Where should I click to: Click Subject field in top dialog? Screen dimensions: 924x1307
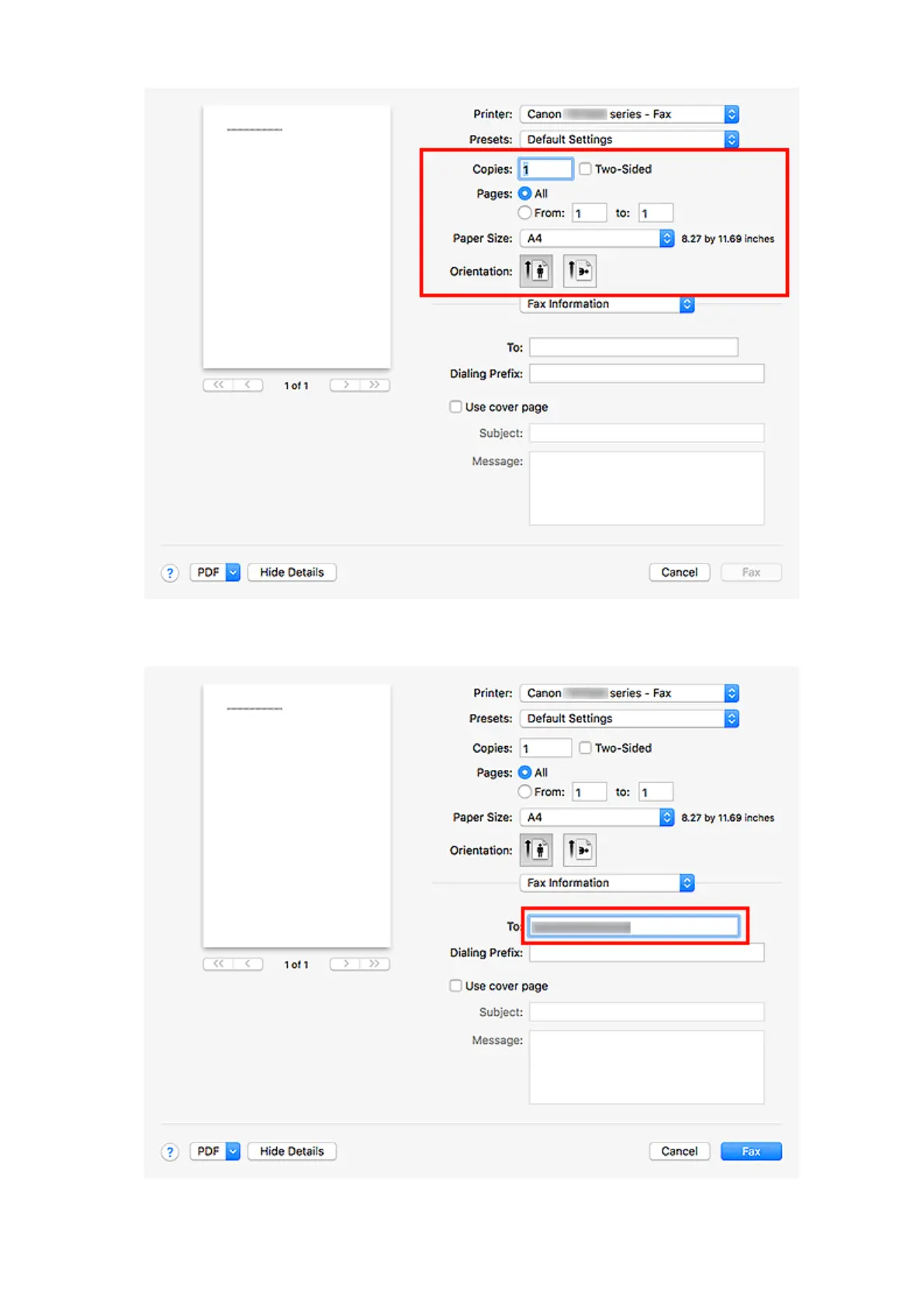(x=647, y=433)
